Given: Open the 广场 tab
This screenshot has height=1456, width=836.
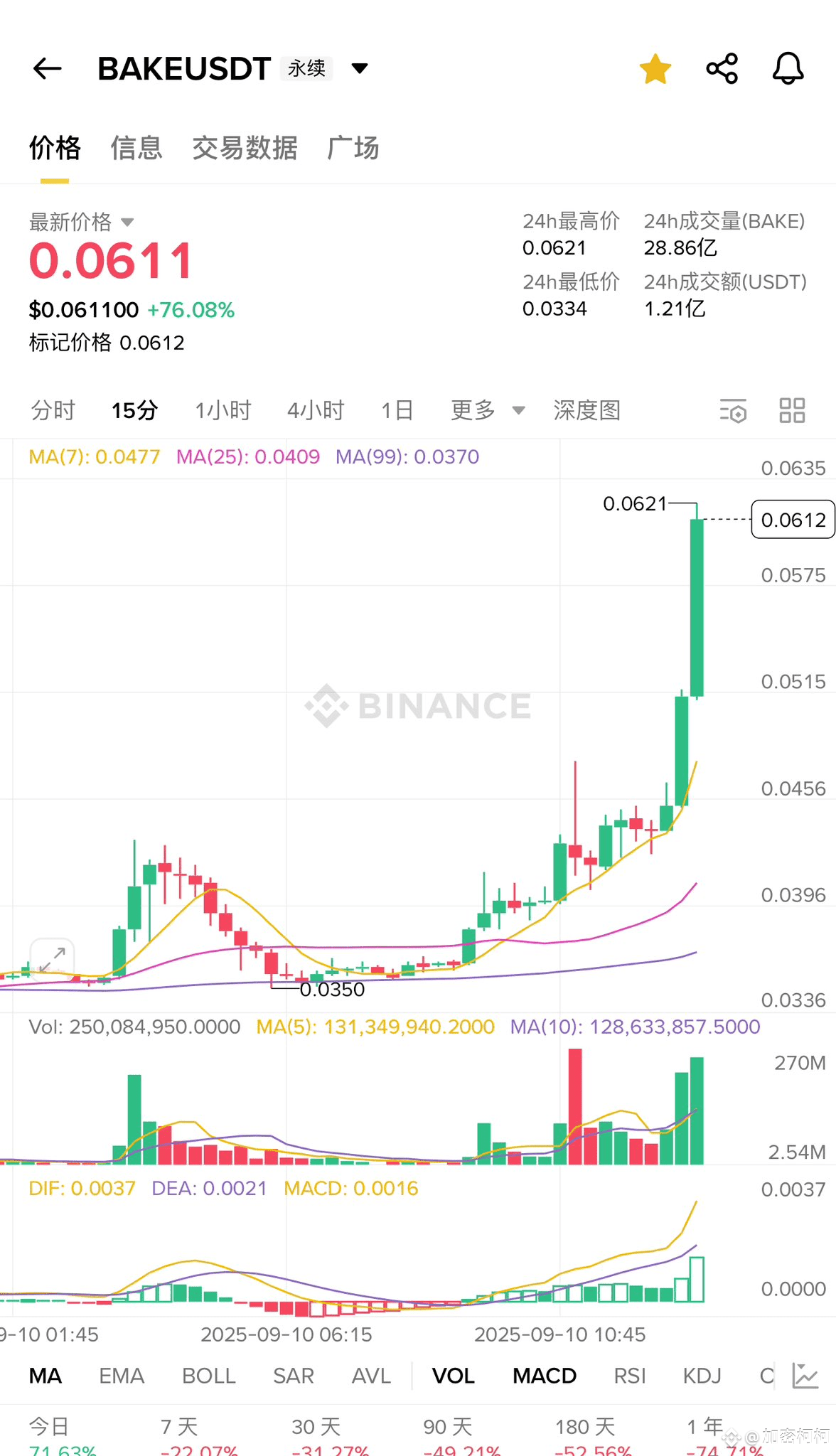Looking at the screenshot, I should (x=353, y=148).
